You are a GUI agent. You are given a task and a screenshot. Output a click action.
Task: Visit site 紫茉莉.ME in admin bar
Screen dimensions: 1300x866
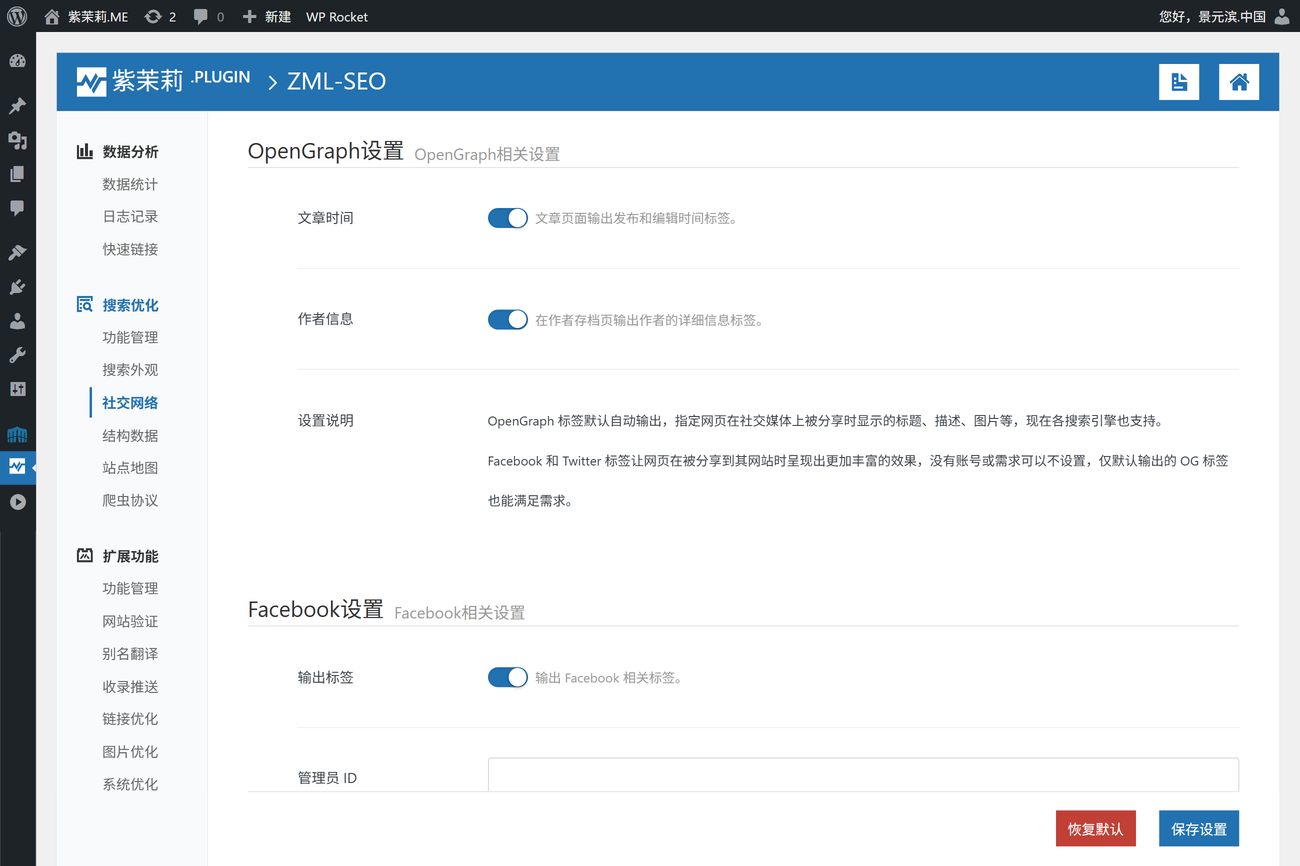pos(86,16)
